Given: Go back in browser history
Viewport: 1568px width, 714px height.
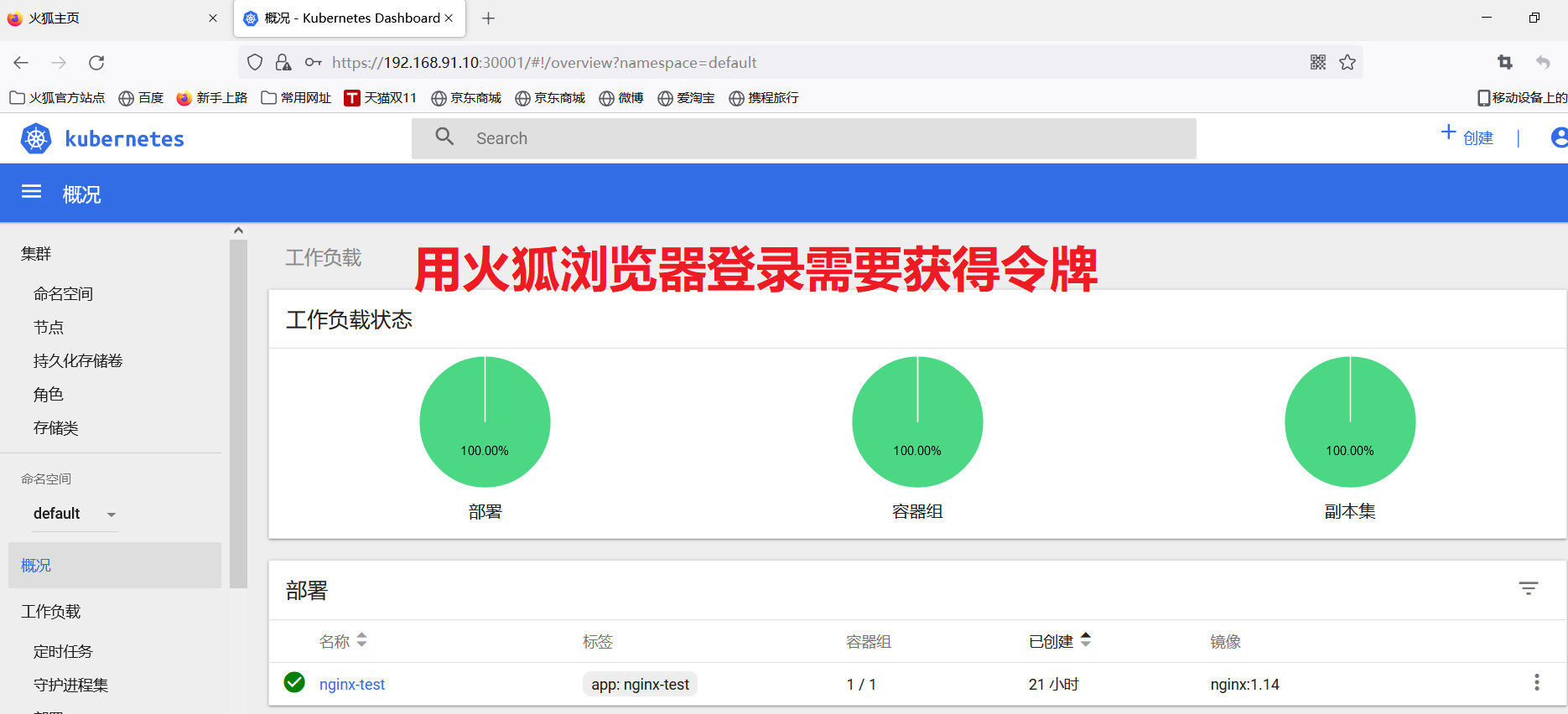Looking at the screenshot, I should (x=21, y=63).
